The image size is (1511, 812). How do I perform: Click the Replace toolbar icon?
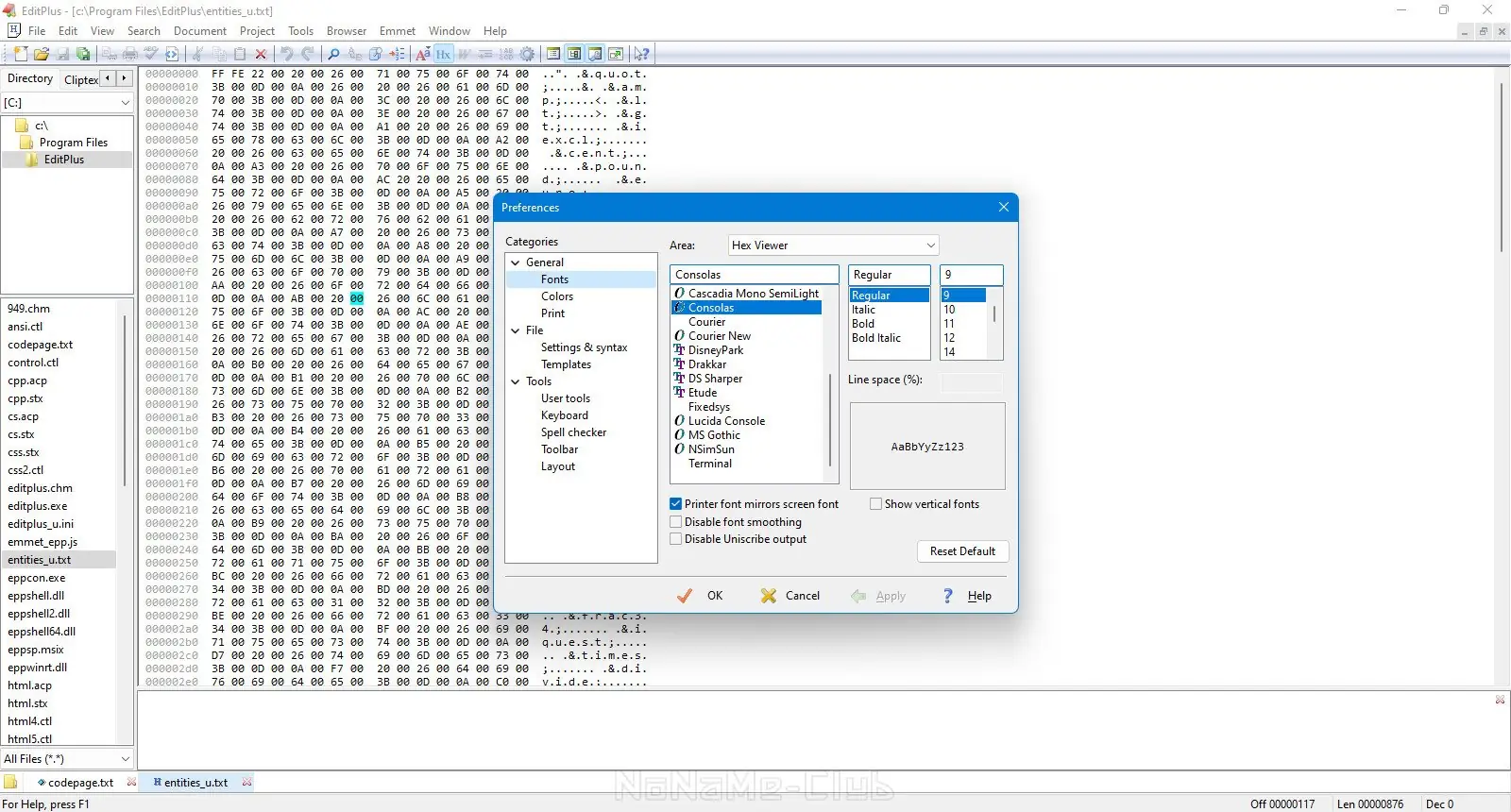click(354, 54)
